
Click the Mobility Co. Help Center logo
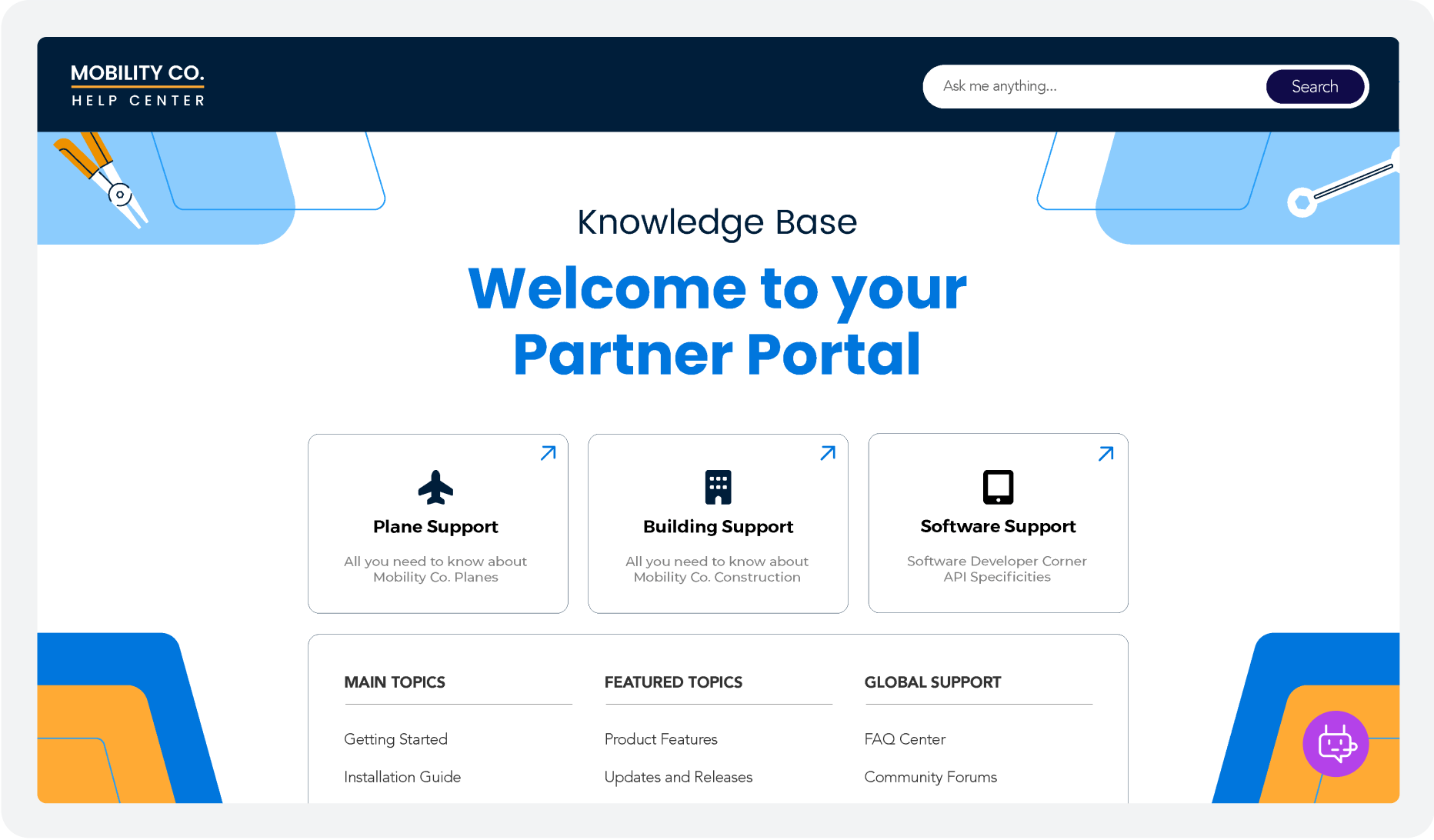coord(138,85)
